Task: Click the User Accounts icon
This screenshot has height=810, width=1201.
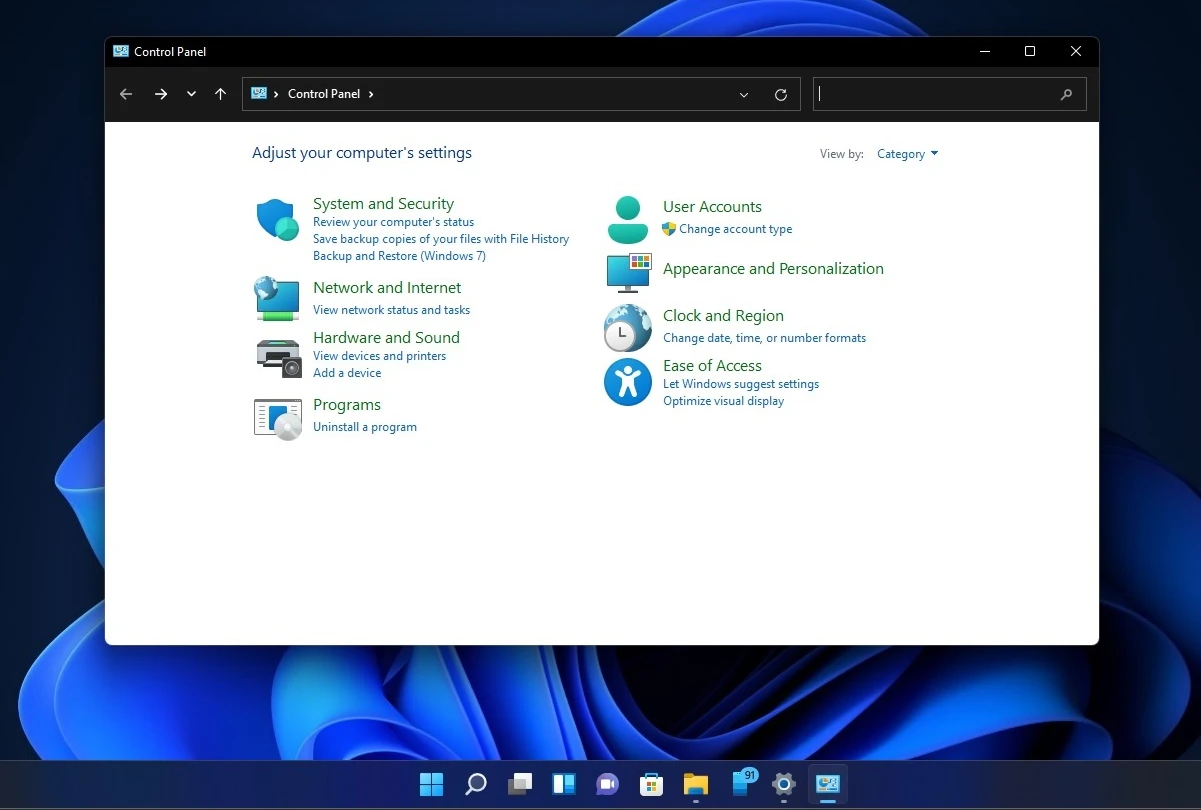Action: click(627, 217)
